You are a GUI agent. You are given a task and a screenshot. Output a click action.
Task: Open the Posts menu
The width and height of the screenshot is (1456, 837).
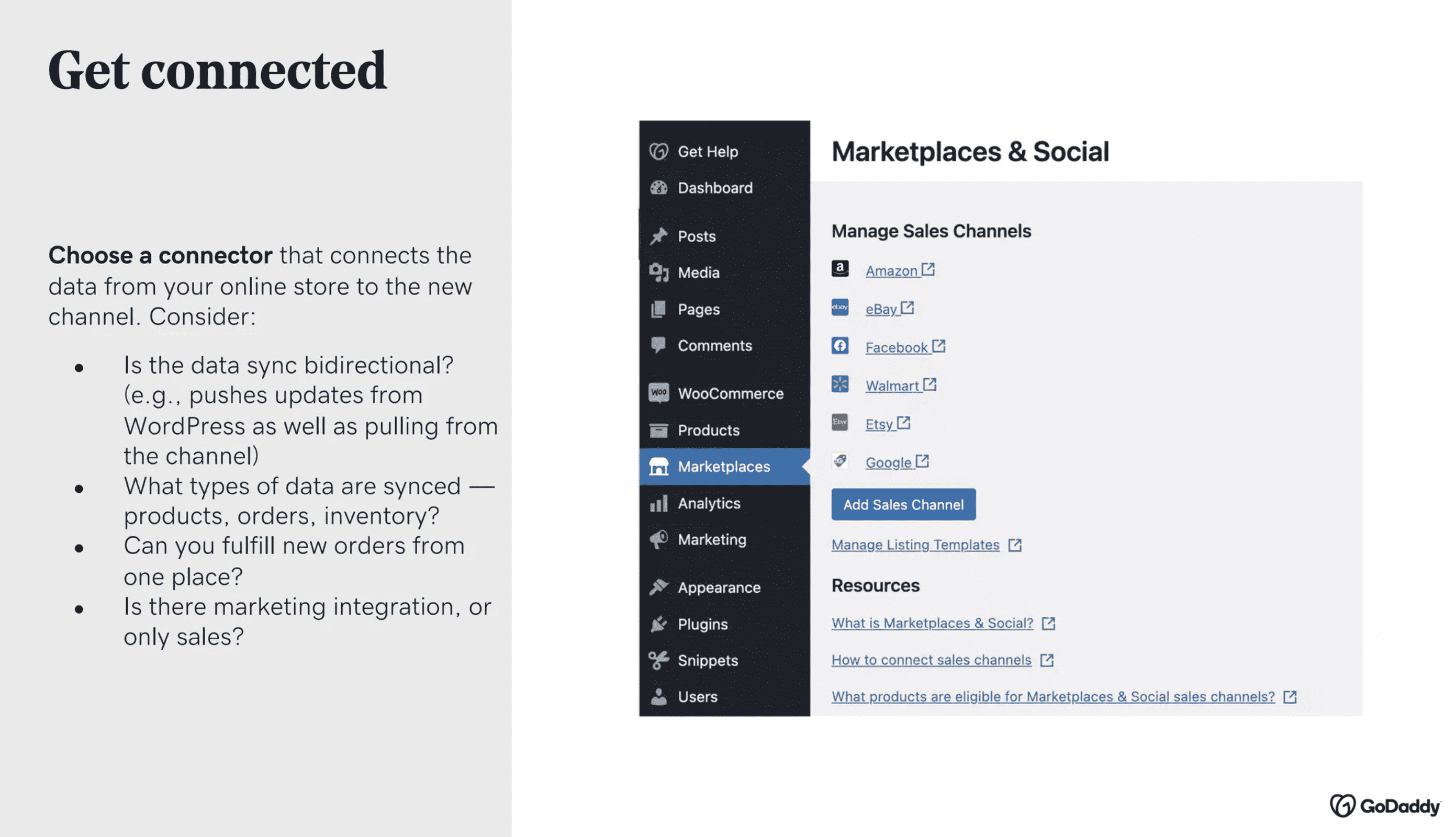tap(724, 236)
